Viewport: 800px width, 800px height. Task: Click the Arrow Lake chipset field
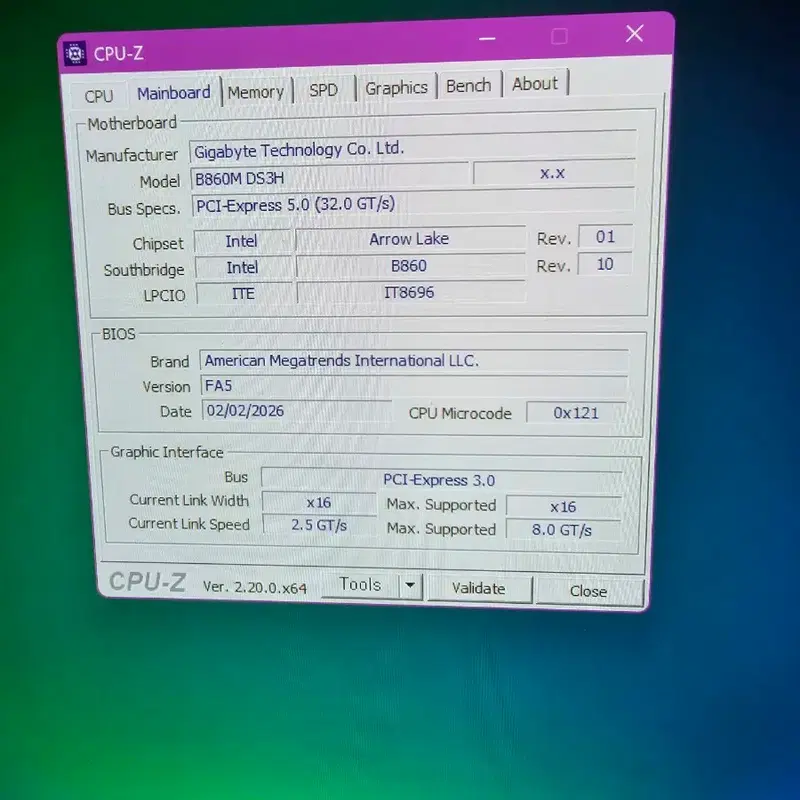pyautogui.click(x=410, y=239)
